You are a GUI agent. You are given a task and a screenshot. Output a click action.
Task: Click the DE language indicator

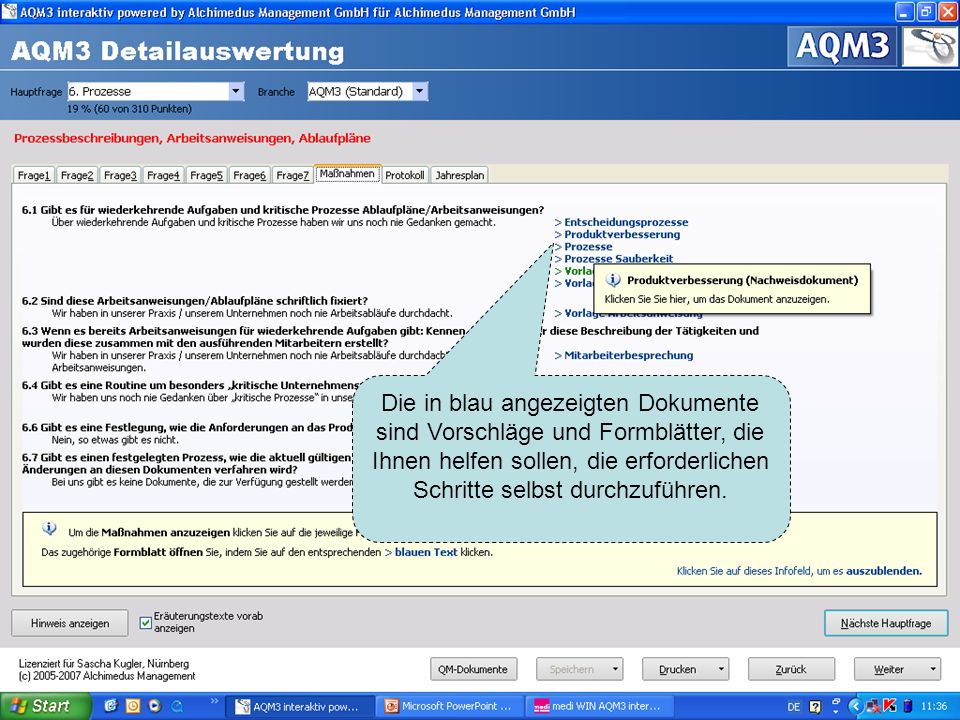click(794, 707)
